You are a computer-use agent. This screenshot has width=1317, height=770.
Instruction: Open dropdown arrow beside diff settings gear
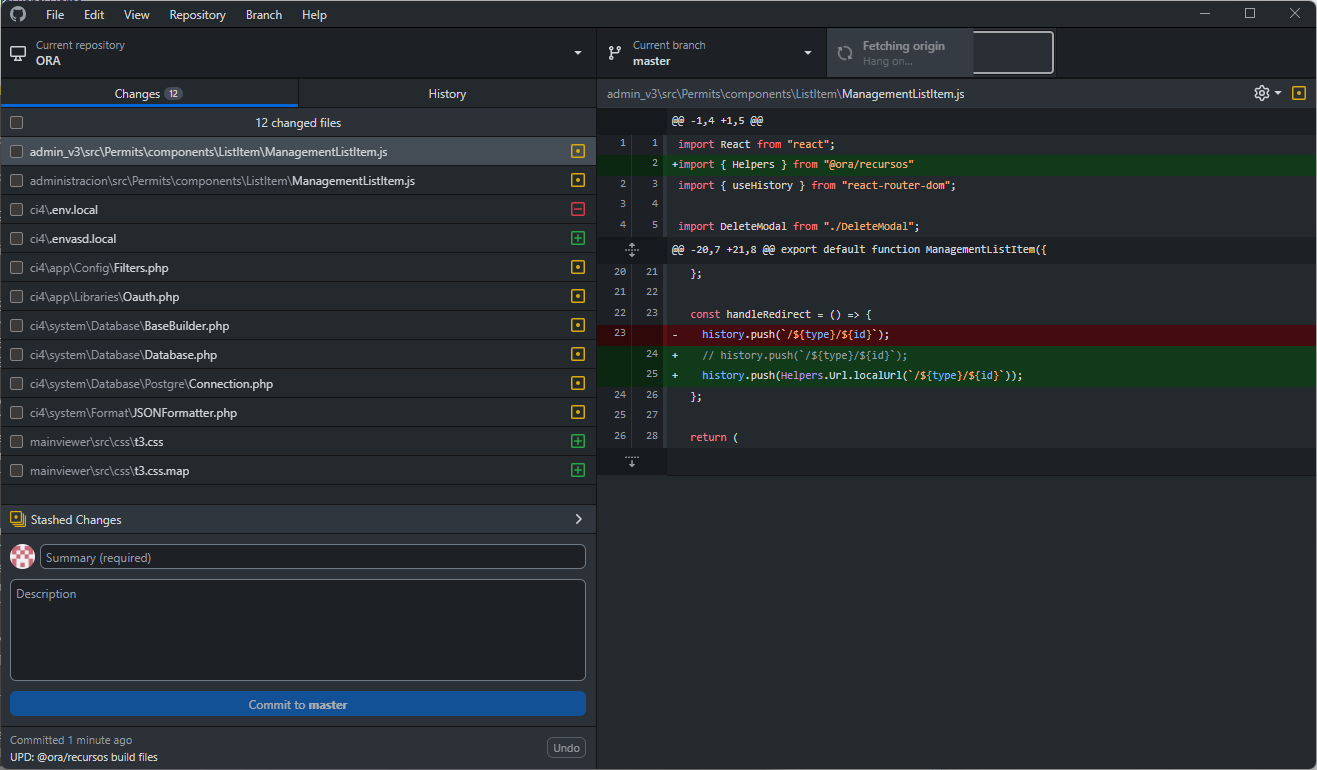(x=1278, y=93)
